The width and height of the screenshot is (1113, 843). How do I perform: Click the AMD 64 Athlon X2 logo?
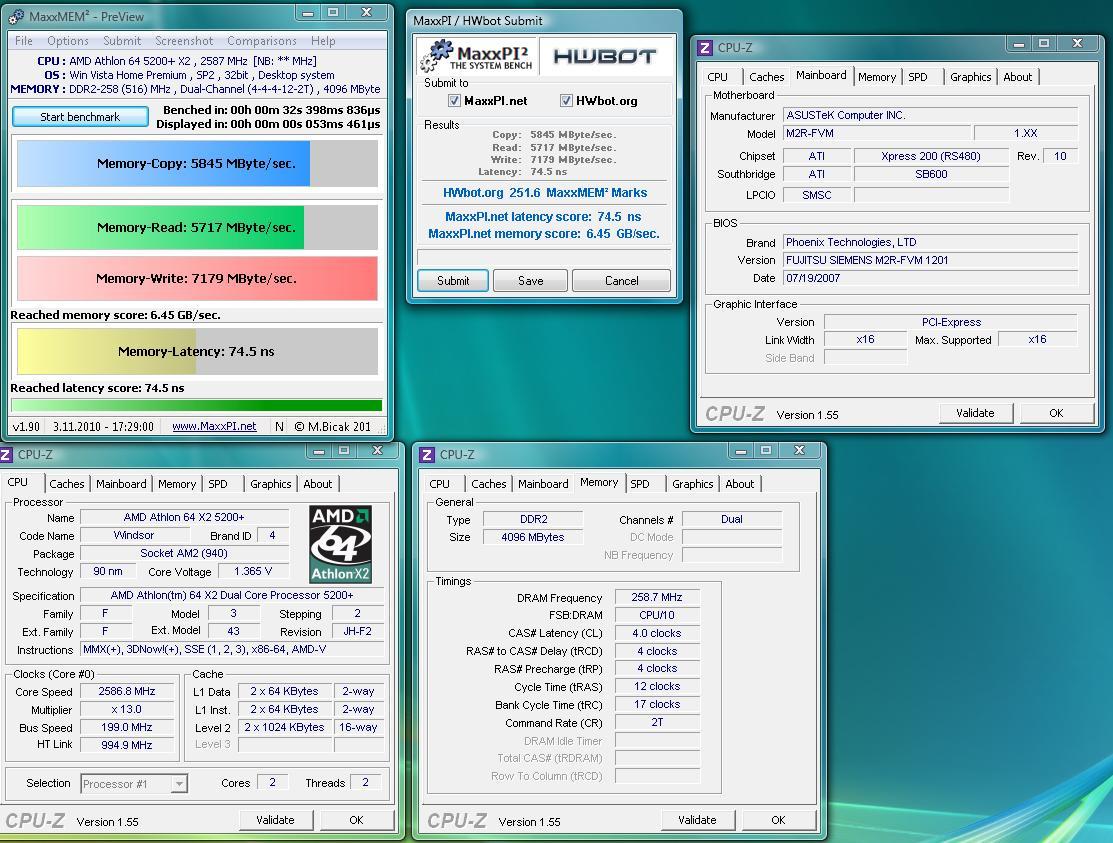(x=341, y=544)
